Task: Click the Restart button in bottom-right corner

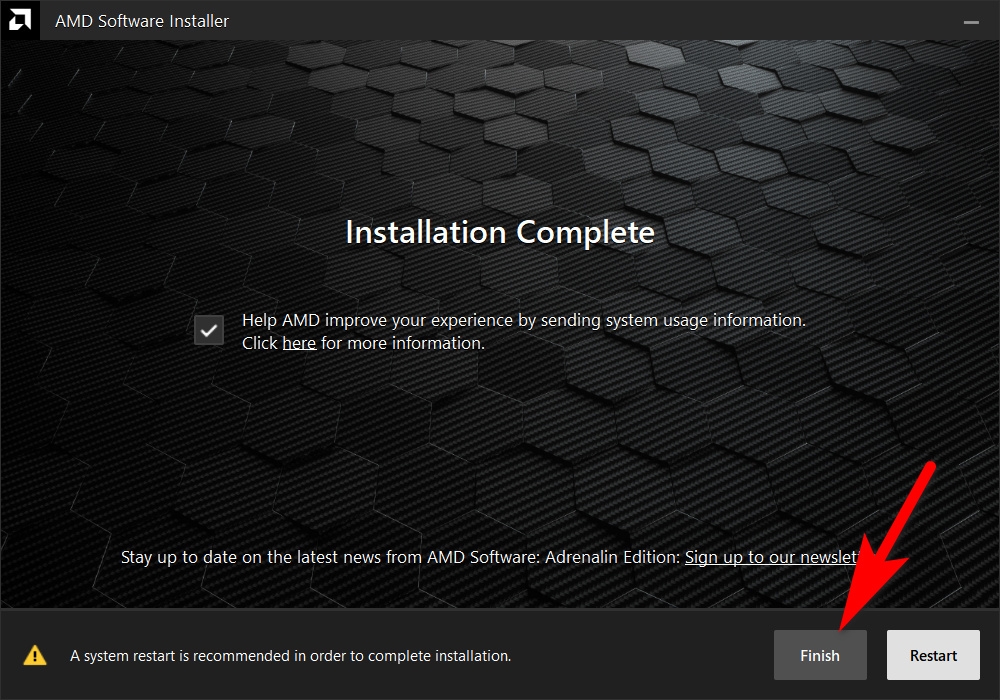Action: click(933, 655)
